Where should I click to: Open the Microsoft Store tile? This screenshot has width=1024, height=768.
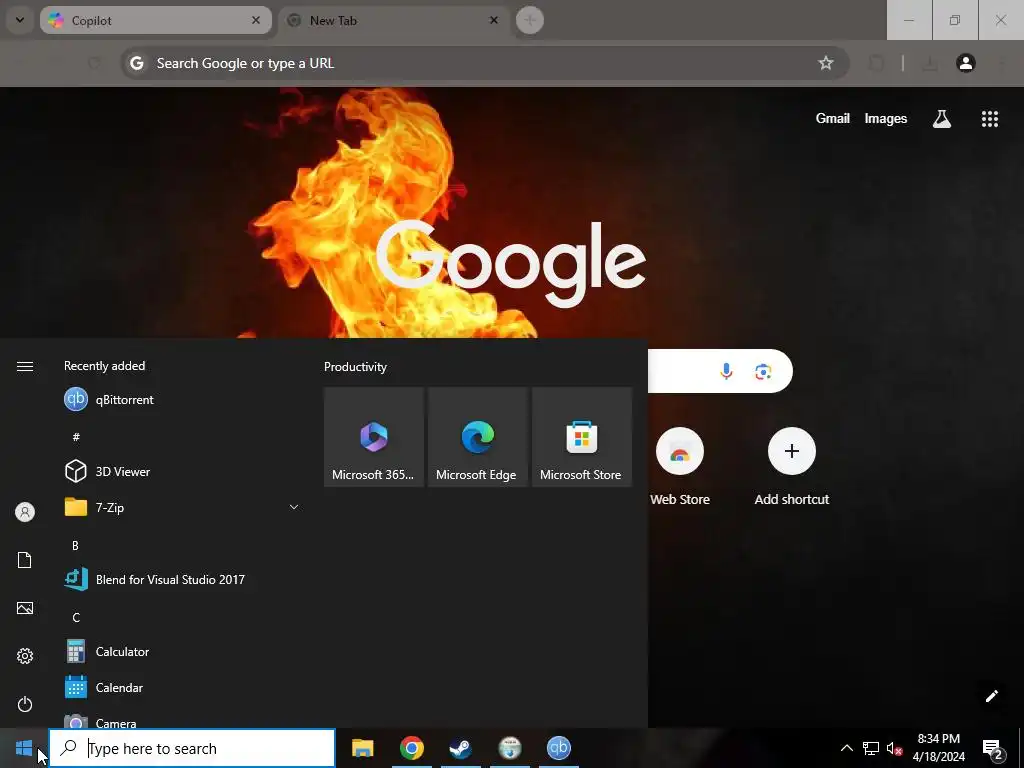point(582,437)
